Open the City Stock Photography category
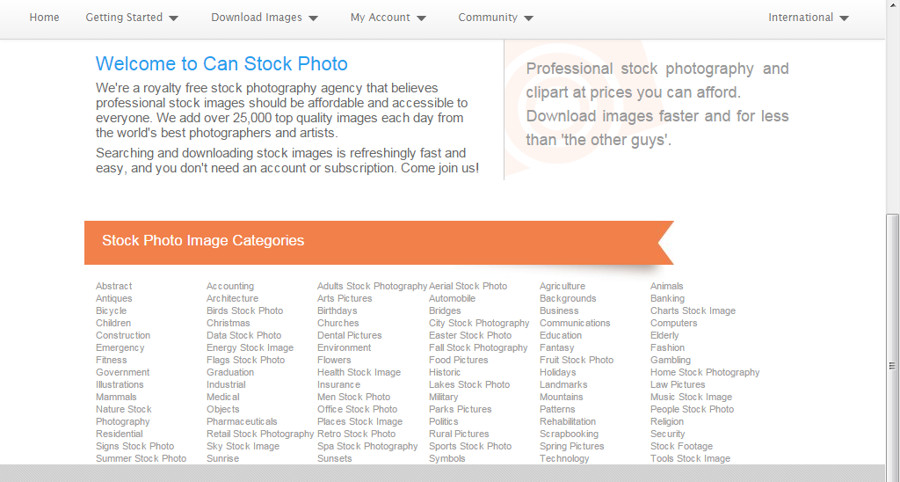The width and height of the screenshot is (900, 482). (479, 323)
